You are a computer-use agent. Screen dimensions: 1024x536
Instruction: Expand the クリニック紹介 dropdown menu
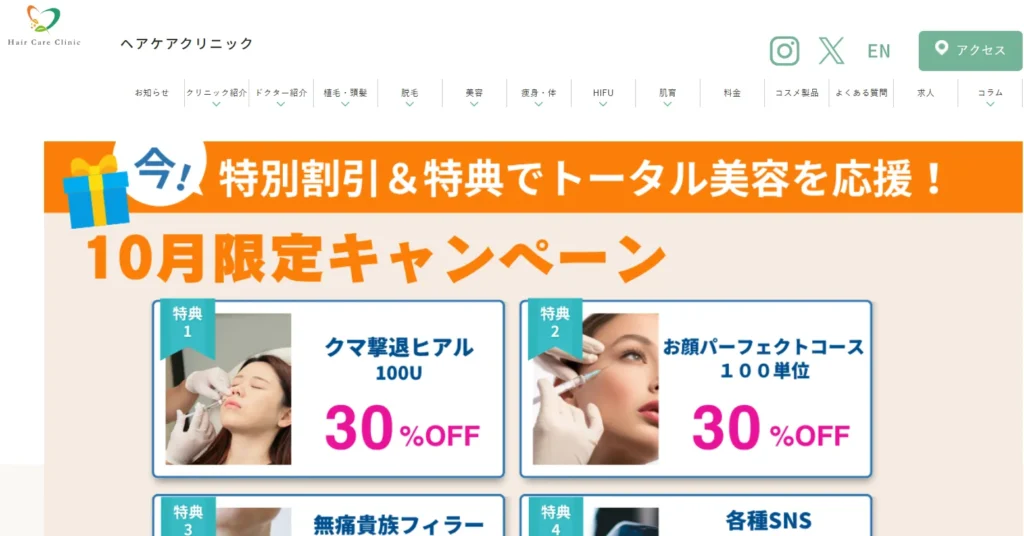216,96
